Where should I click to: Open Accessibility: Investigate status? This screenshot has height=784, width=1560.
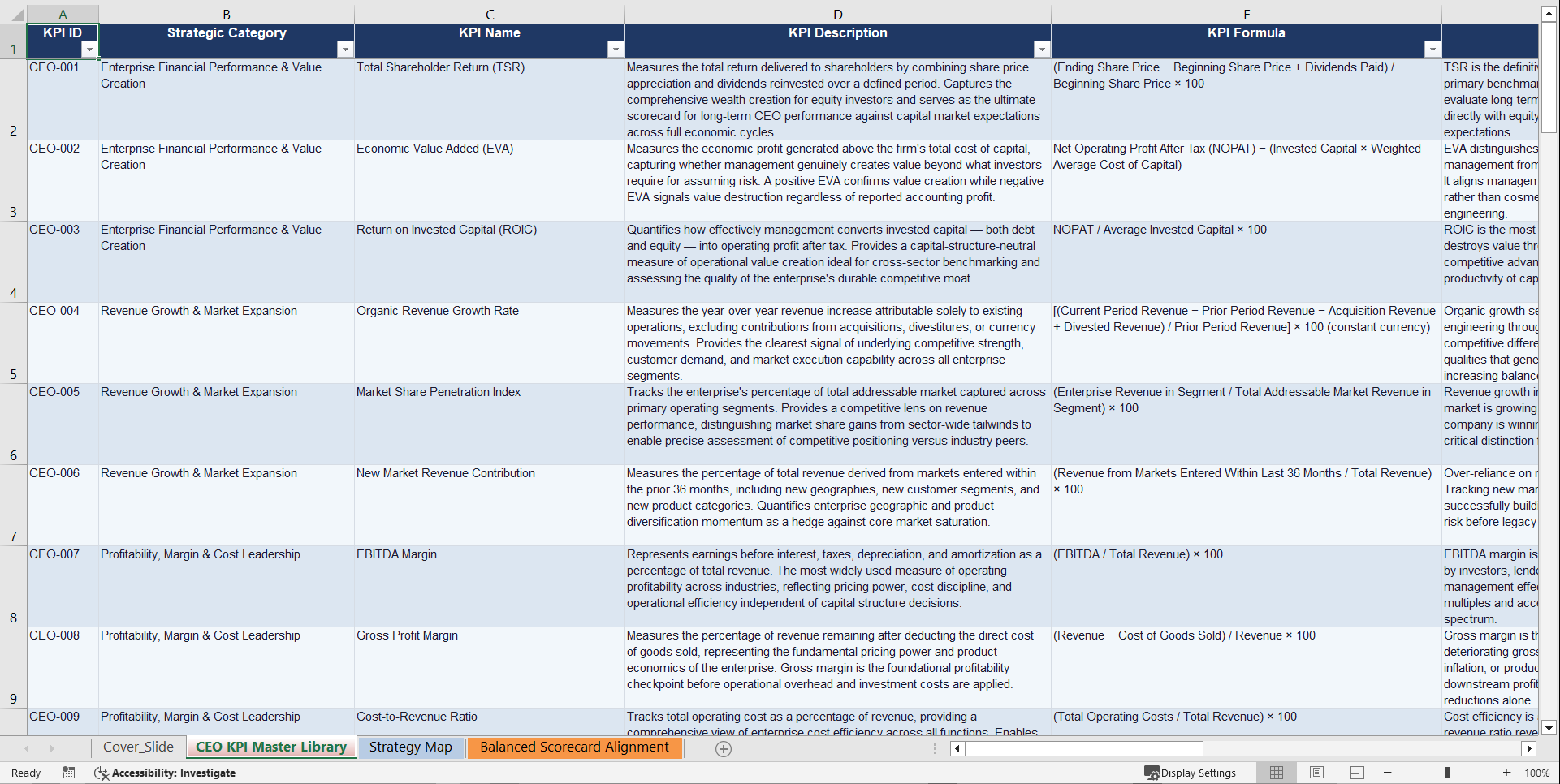point(165,773)
